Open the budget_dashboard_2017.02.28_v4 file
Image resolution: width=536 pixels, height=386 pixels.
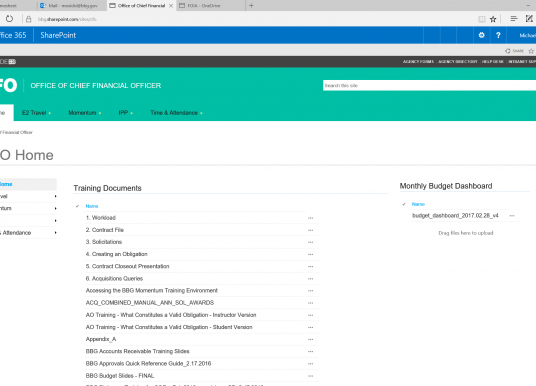(x=455, y=215)
